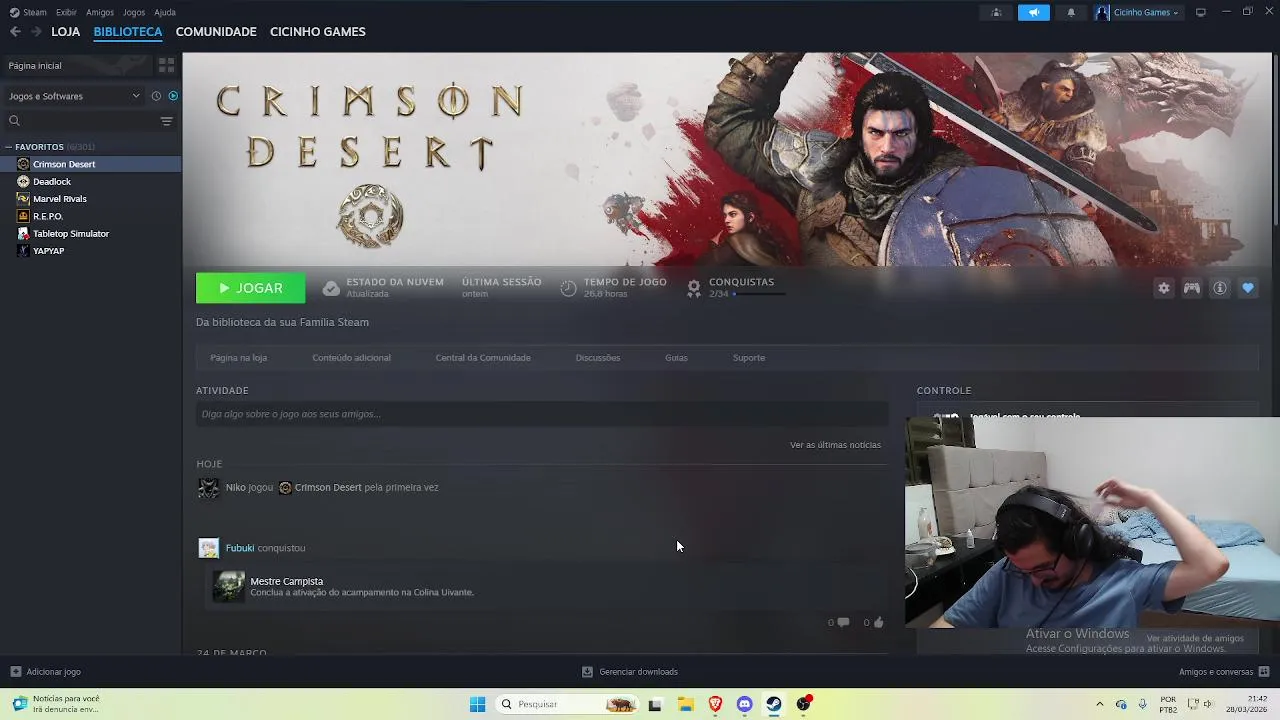Click the Gerenciar downloads icon
The width and height of the screenshot is (1280, 720).
click(587, 672)
